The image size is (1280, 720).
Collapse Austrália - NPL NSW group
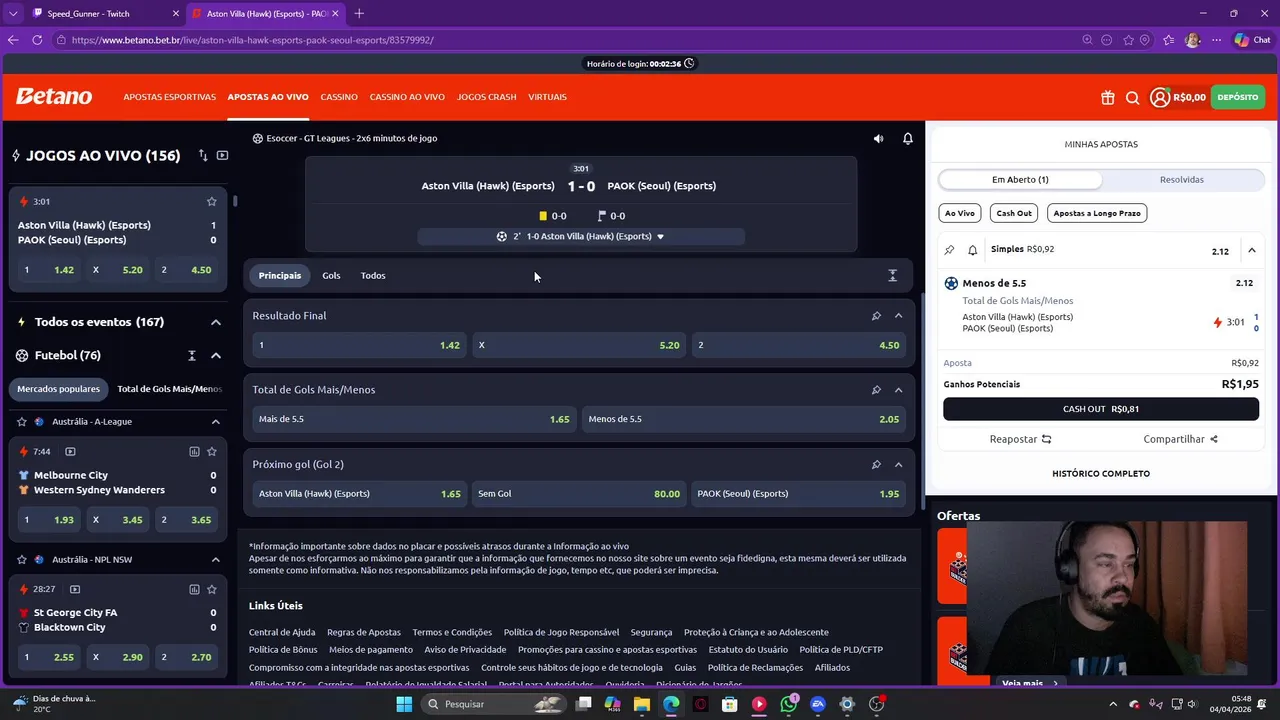point(215,560)
